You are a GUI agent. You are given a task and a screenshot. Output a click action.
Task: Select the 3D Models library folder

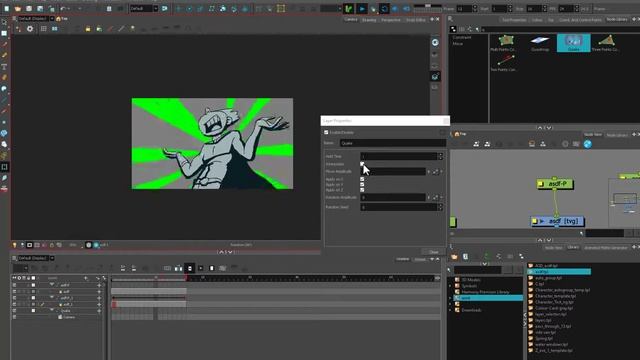pyautogui.click(x=471, y=280)
